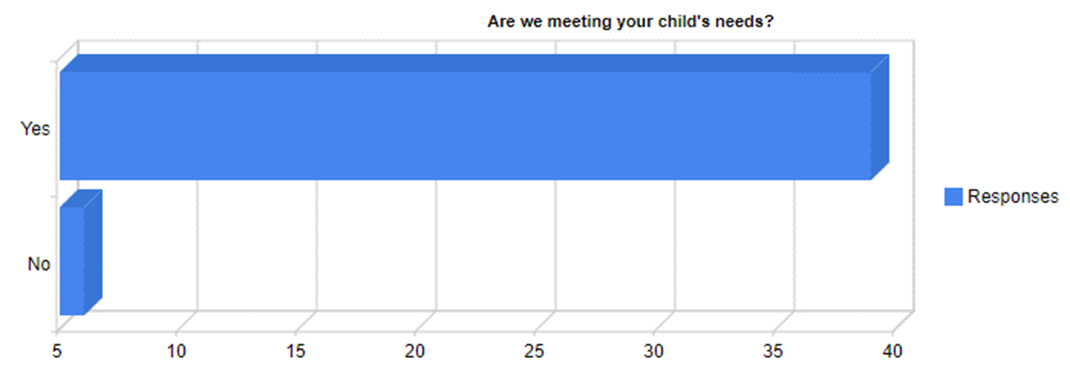The height and width of the screenshot is (371, 1070).
Task: Click the axis value 20
Action: point(415,351)
